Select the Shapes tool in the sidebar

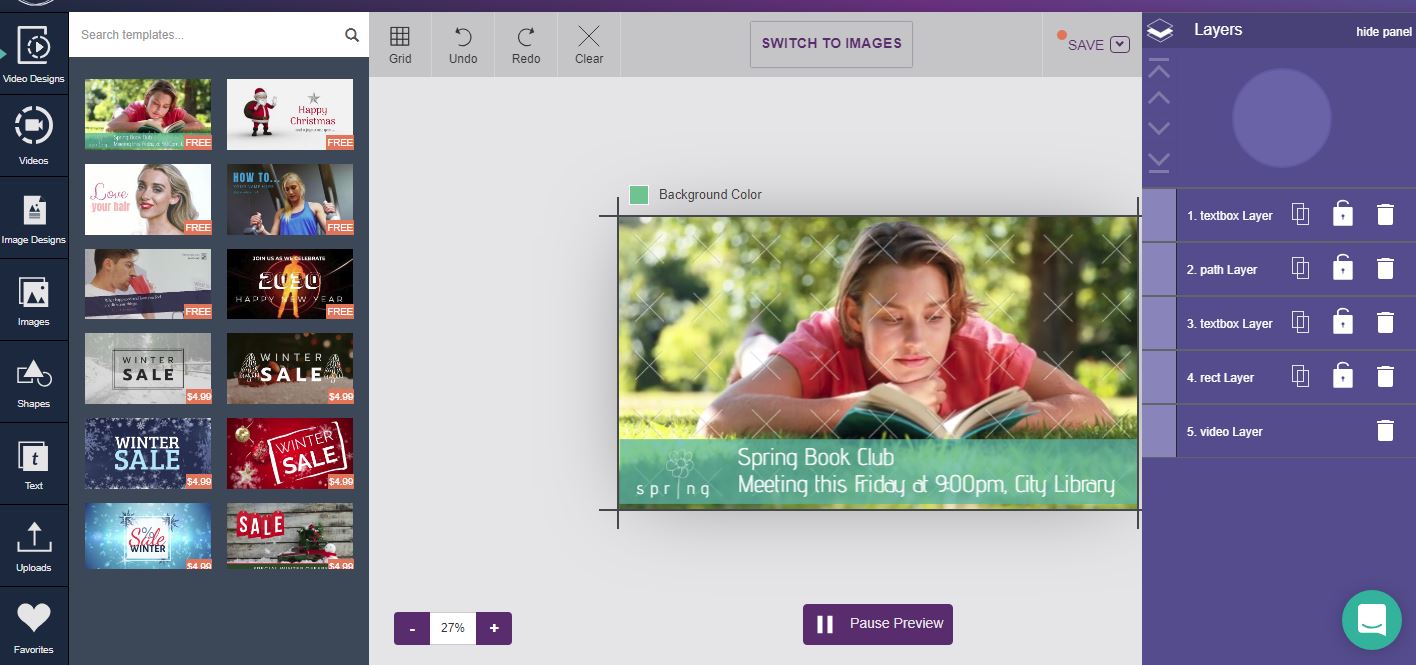33,383
